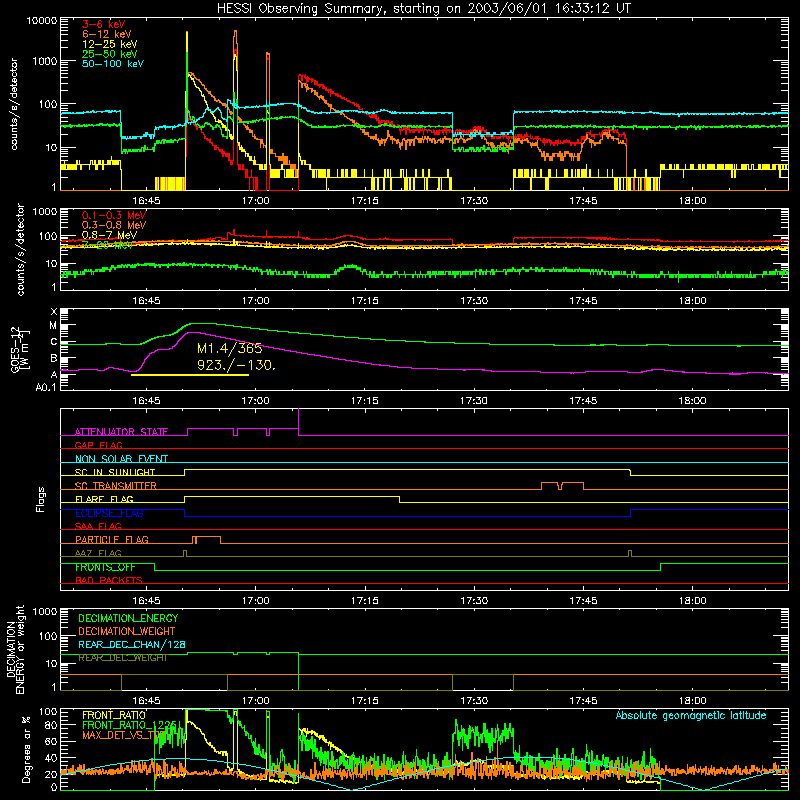Click the 'B' class label on GOES axis
The image size is (800, 800).
pyautogui.click(x=54, y=358)
